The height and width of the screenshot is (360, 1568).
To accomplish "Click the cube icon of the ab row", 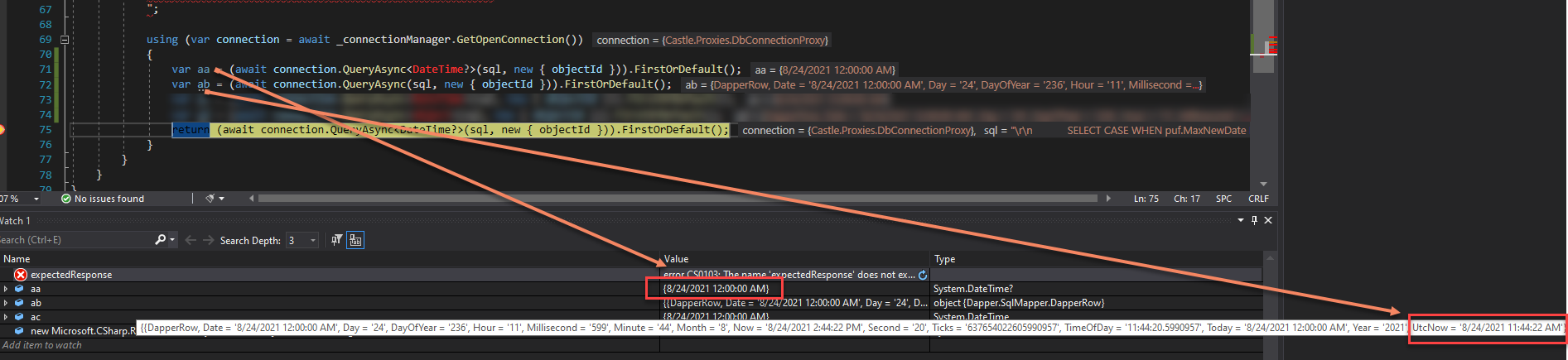I will (19, 303).
